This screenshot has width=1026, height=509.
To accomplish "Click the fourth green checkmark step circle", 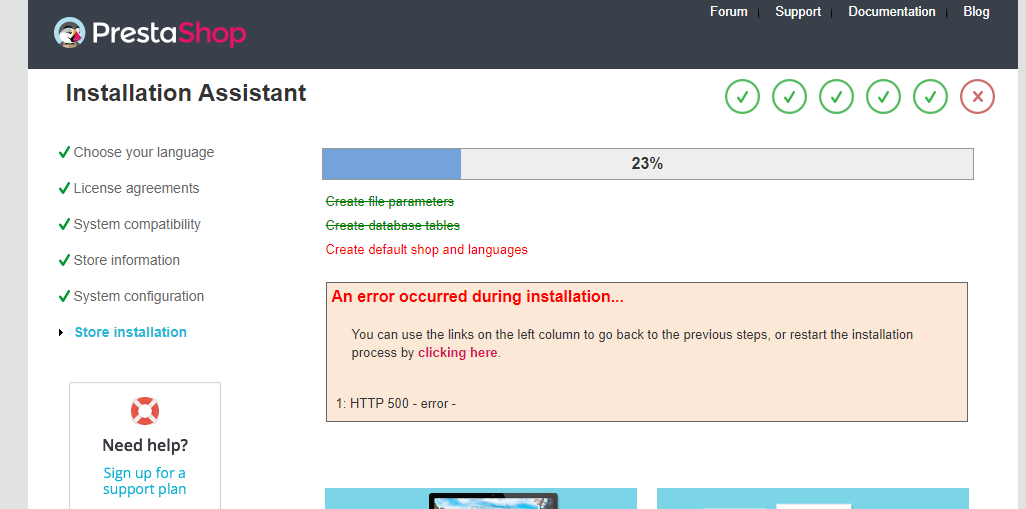I will click(x=883, y=97).
